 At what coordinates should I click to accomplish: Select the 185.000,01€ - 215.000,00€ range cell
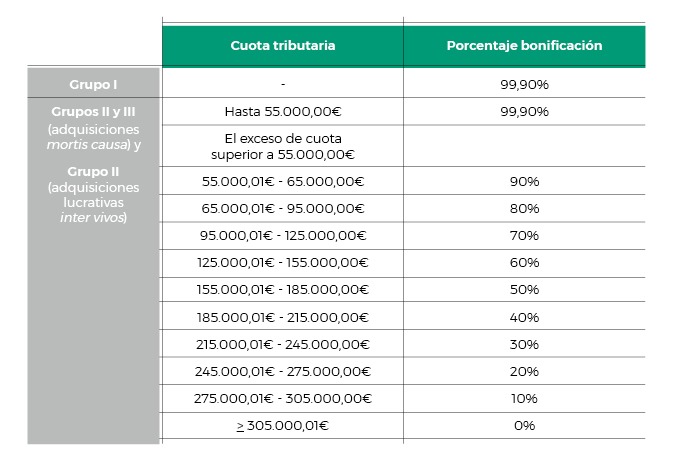pyautogui.click(x=282, y=316)
